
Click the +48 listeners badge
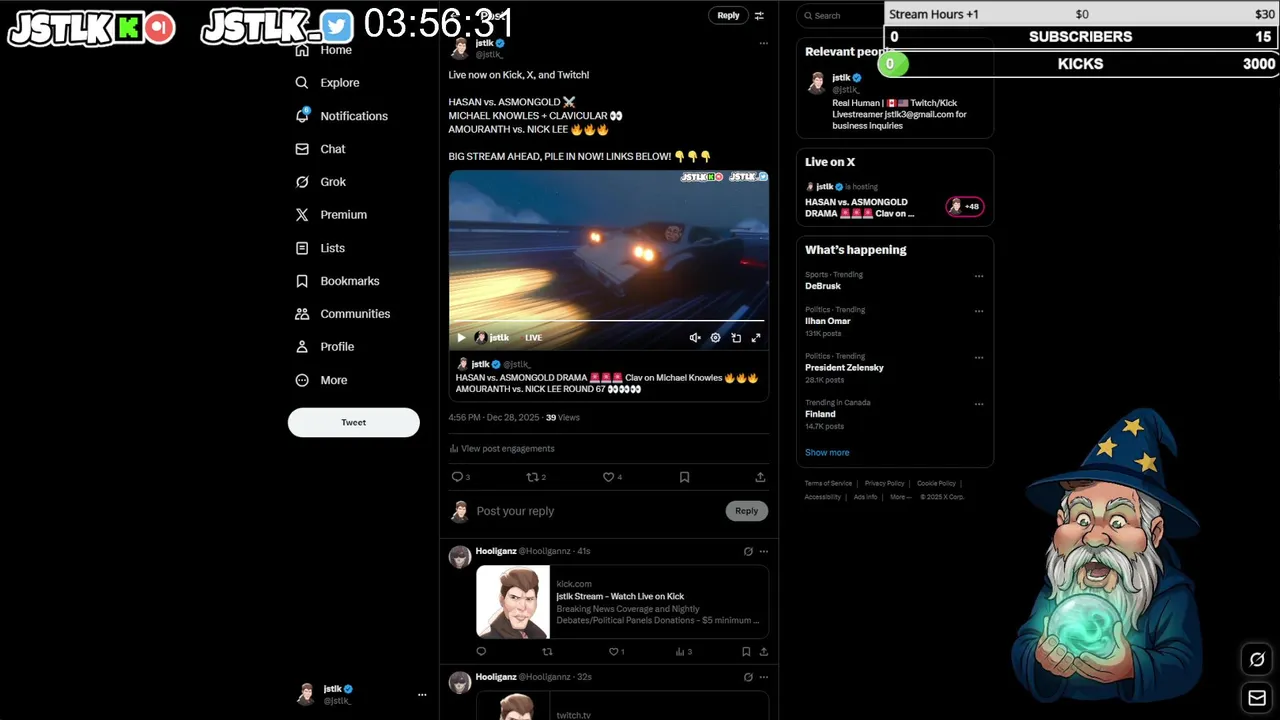point(965,207)
